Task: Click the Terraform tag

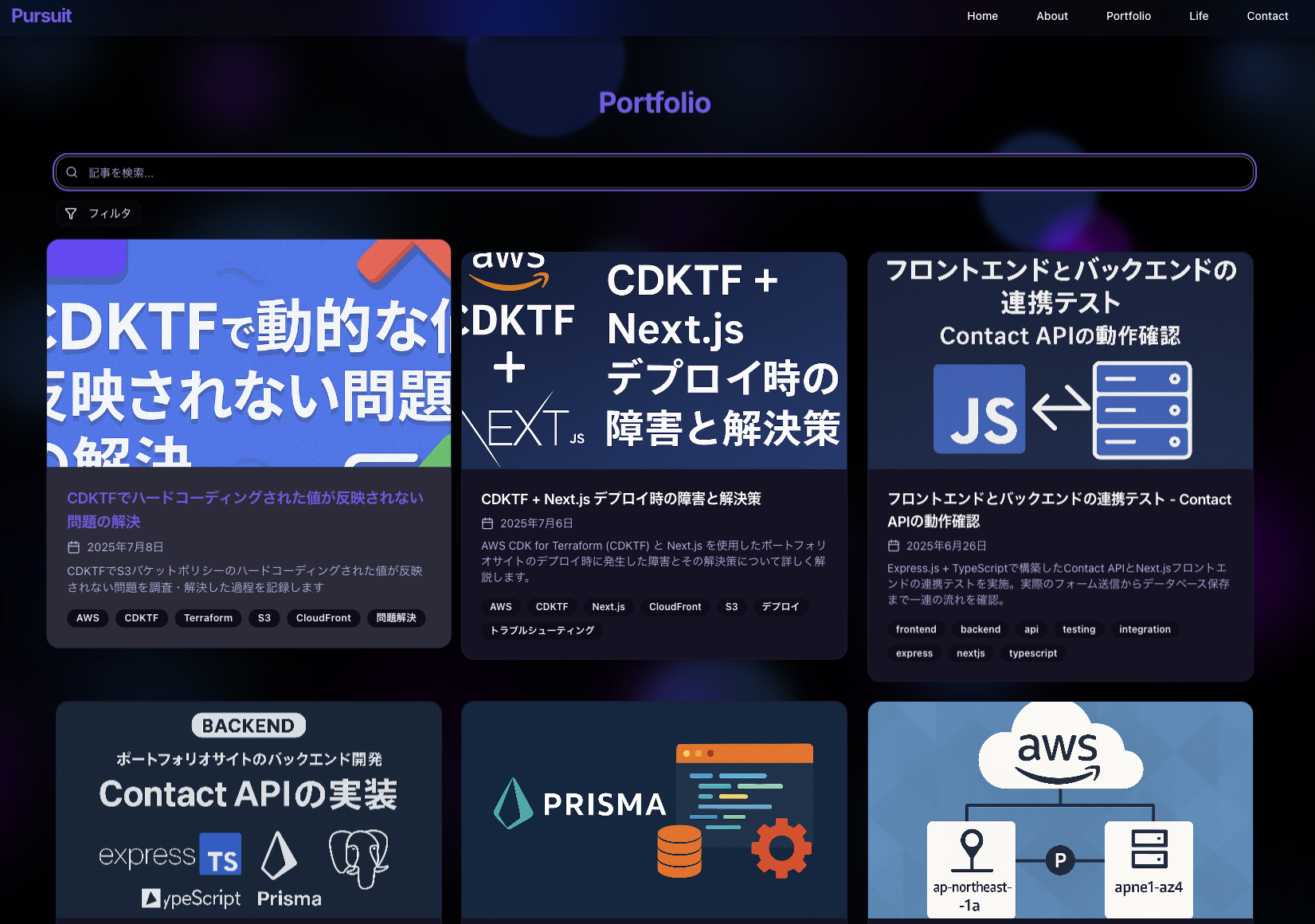Action: (x=208, y=618)
